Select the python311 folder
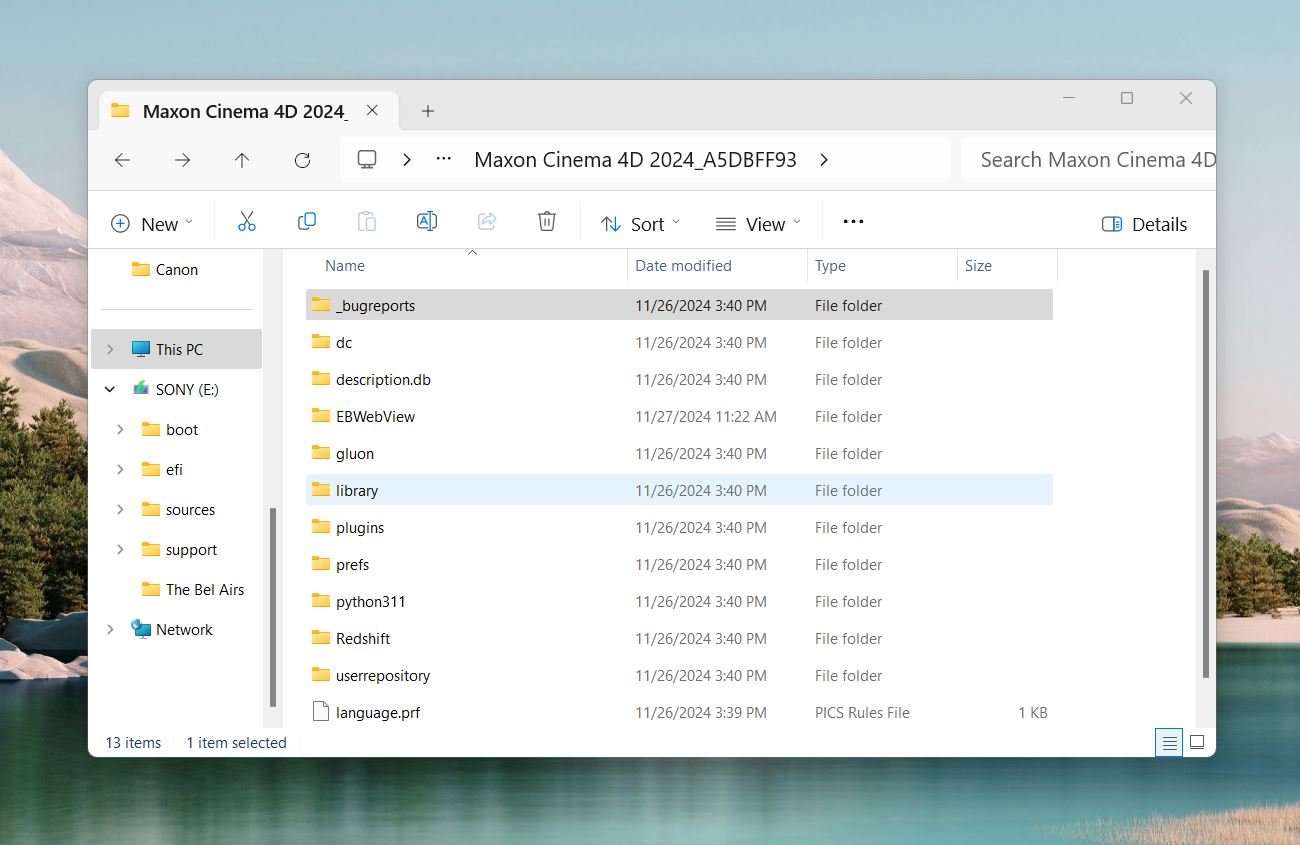1300x845 pixels. 679,601
